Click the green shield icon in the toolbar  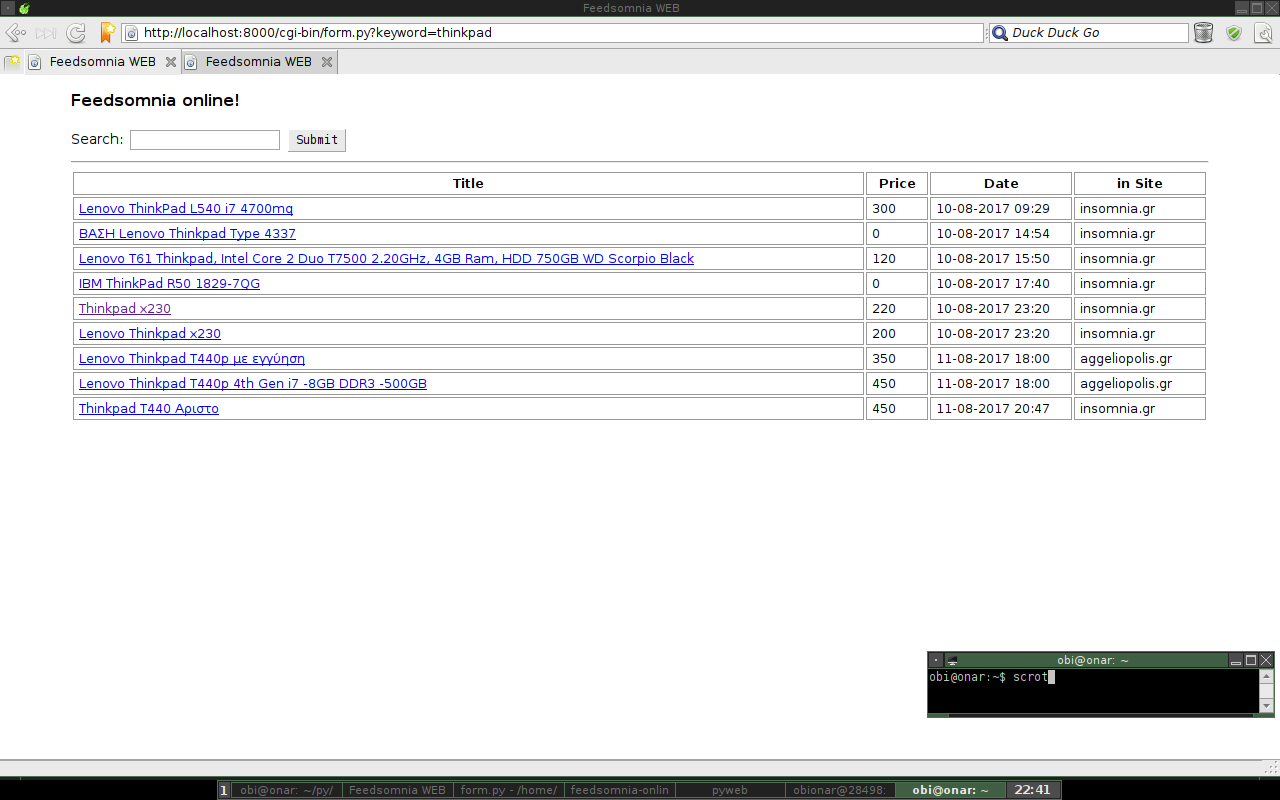[x=1234, y=33]
